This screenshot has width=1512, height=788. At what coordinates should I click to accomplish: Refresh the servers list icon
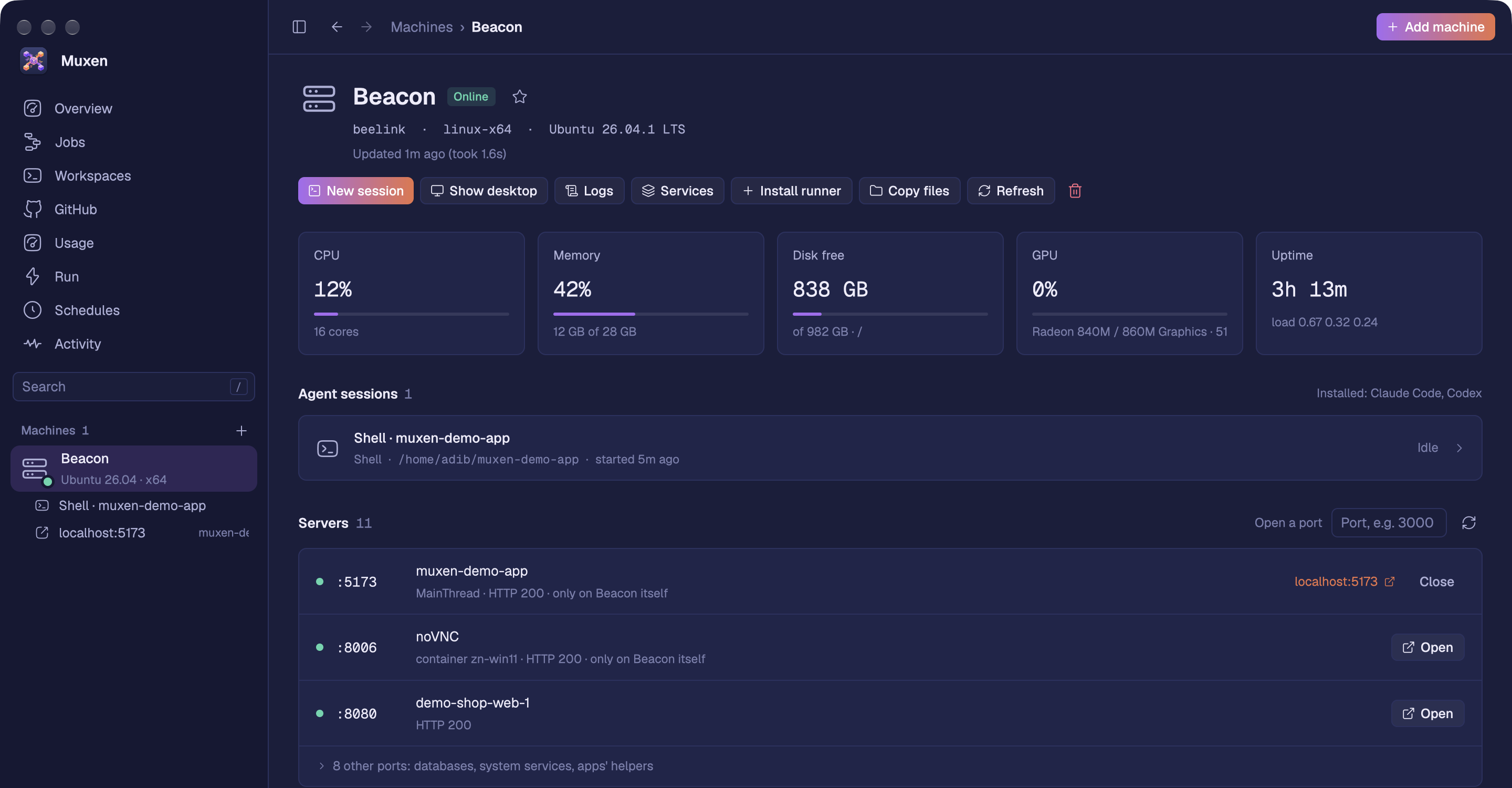[x=1468, y=523]
